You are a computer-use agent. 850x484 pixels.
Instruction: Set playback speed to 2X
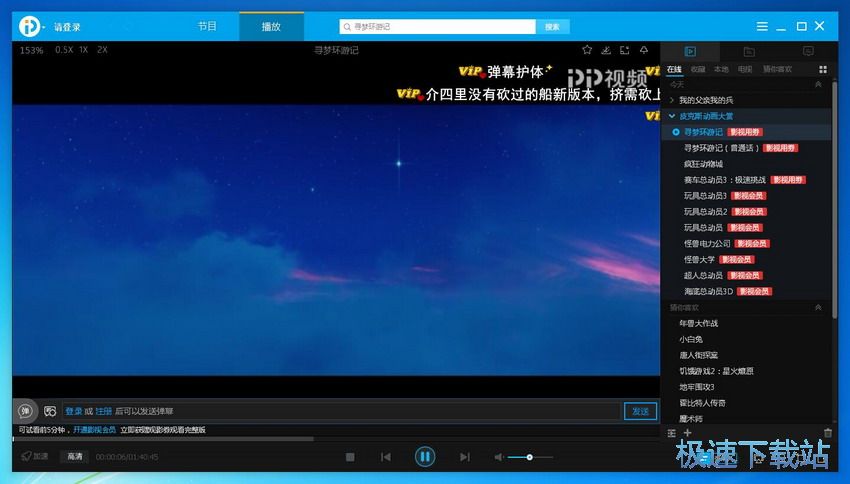pyautogui.click(x=102, y=50)
